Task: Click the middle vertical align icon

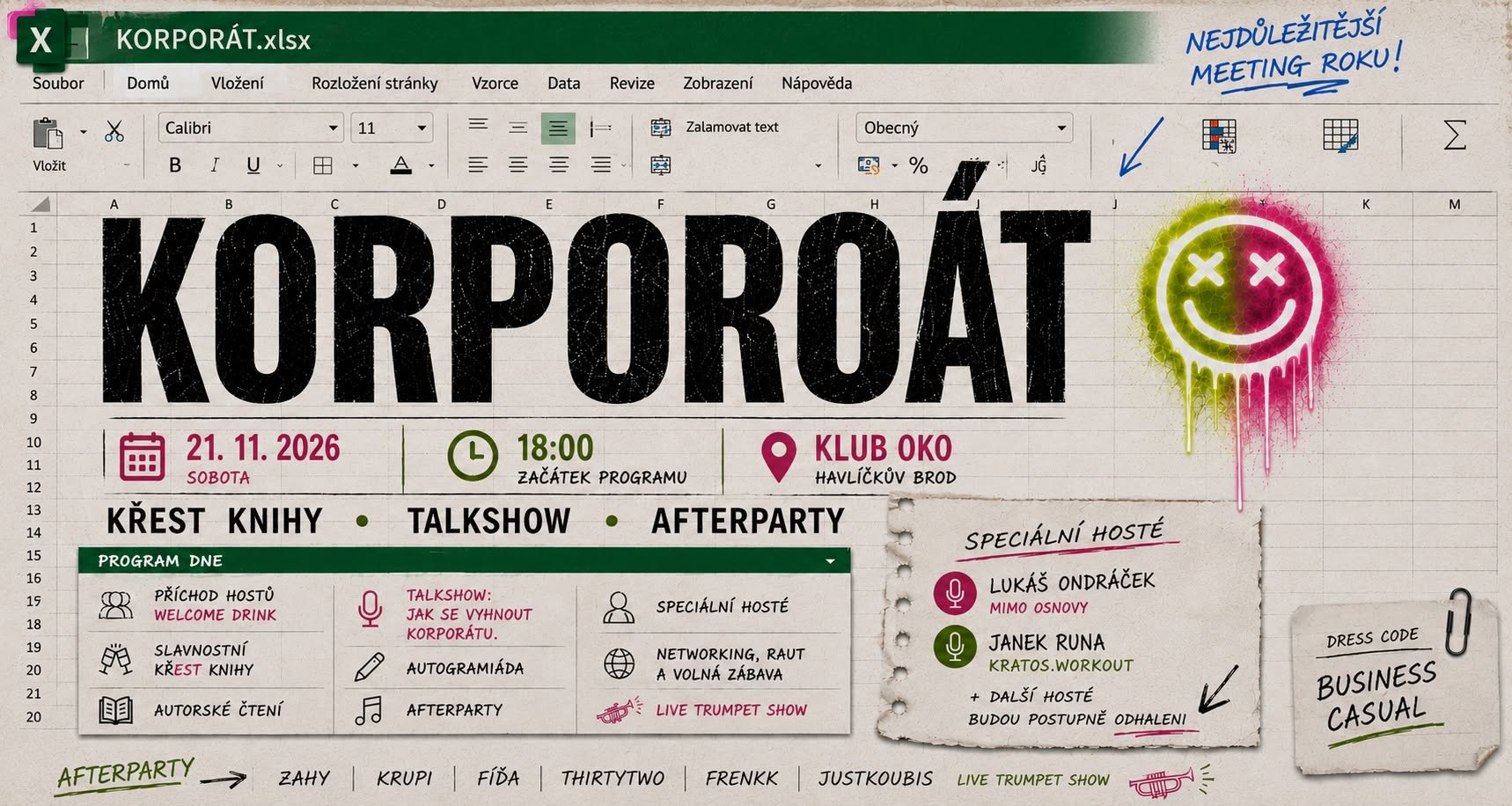Action: pyautogui.click(x=517, y=128)
